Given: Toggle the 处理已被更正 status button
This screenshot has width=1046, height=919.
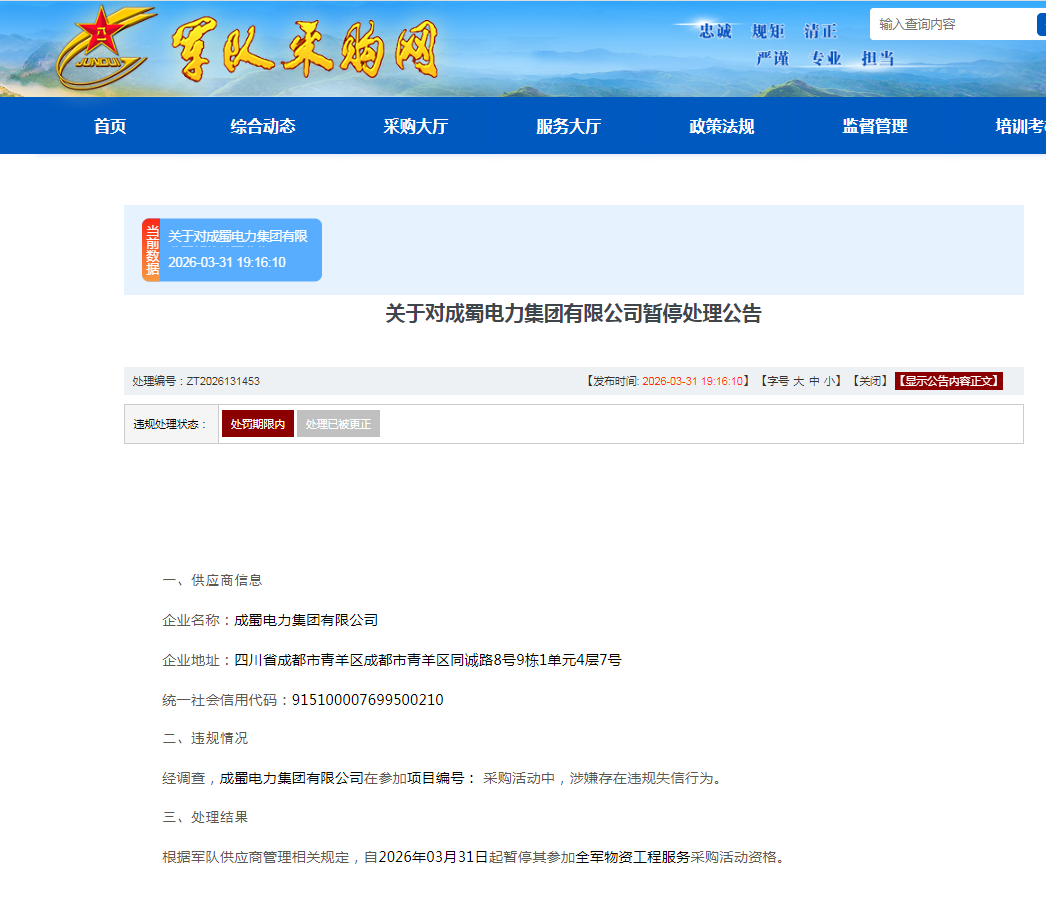Looking at the screenshot, I should pos(338,423).
